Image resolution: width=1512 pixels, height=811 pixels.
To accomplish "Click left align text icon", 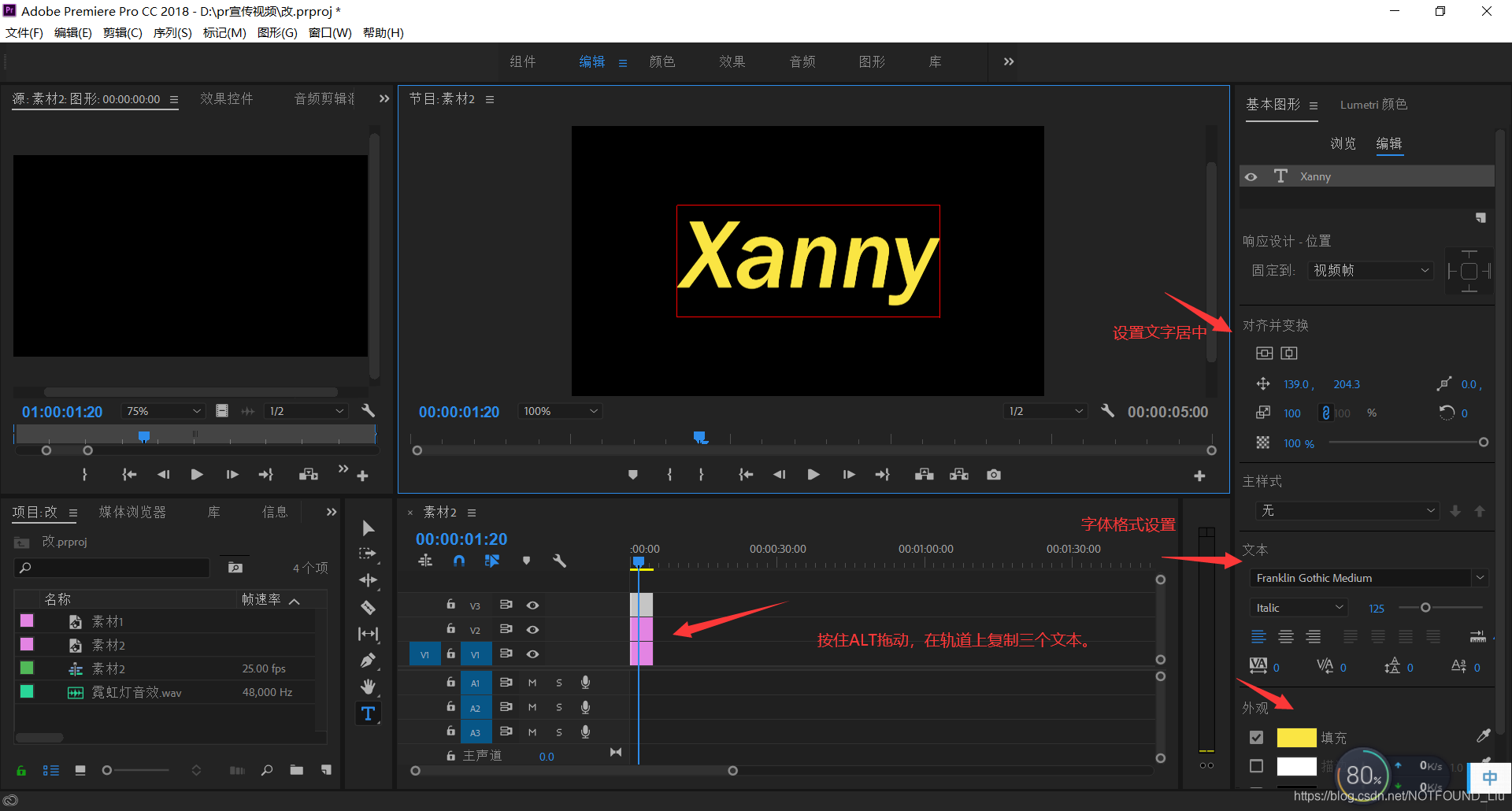I will click(1258, 636).
